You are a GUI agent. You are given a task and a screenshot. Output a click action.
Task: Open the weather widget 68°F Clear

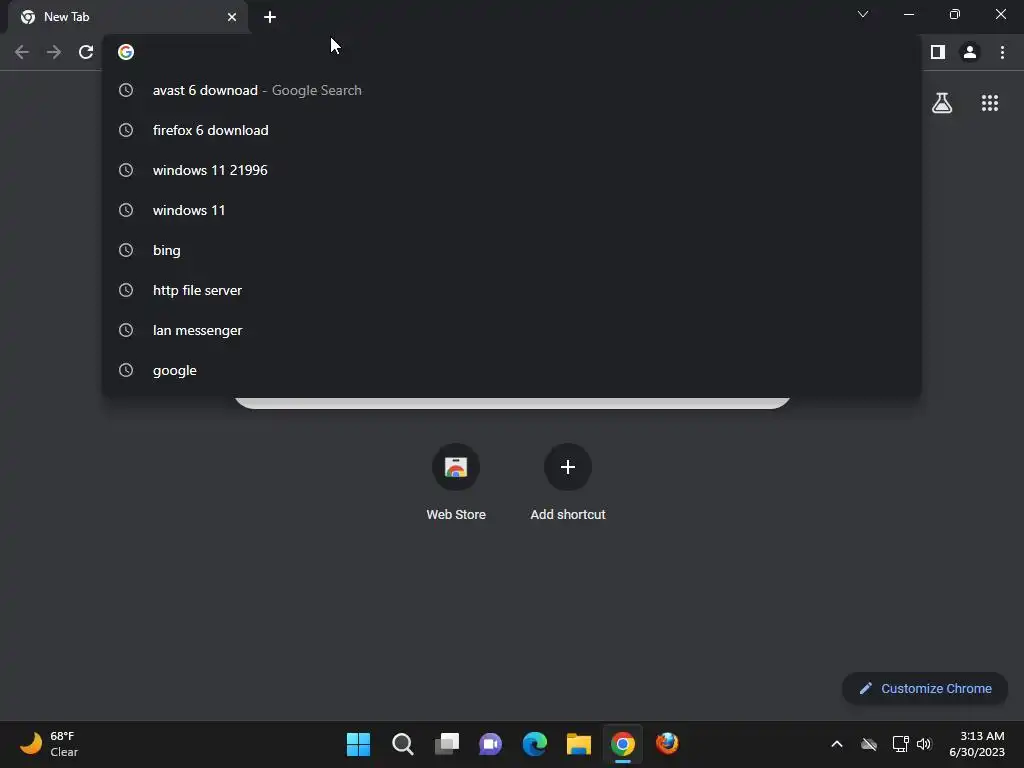(49, 744)
